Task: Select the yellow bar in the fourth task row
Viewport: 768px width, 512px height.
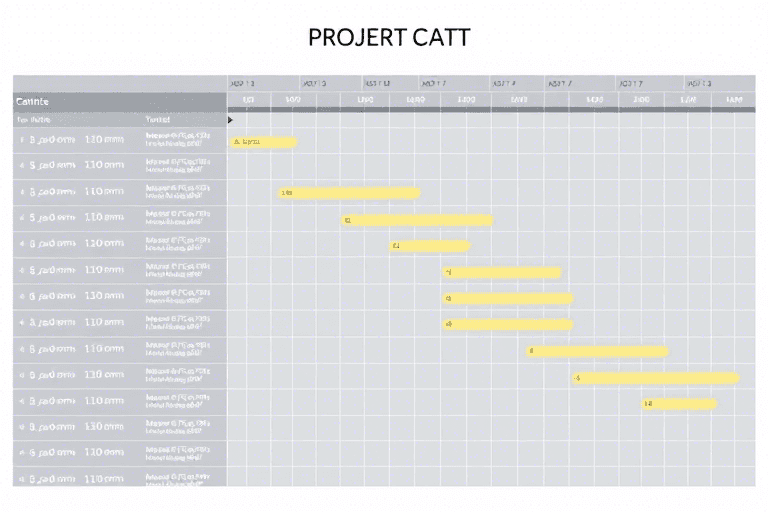Action: pos(417,220)
